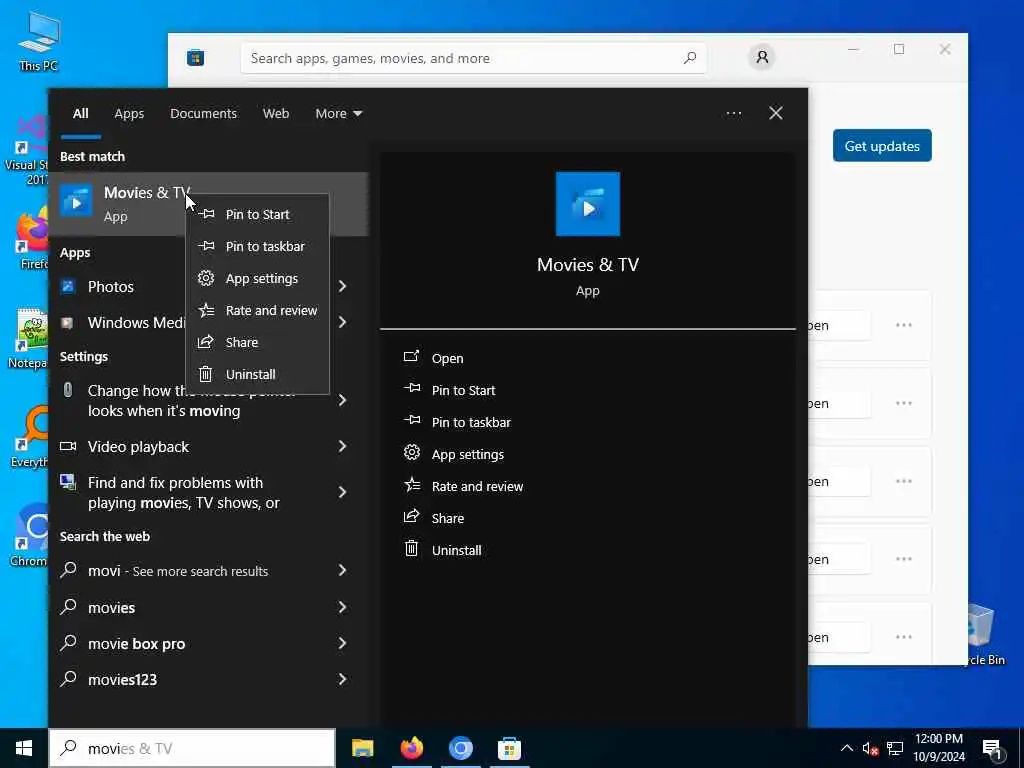Open Microsoft Store from taskbar

point(509,748)
